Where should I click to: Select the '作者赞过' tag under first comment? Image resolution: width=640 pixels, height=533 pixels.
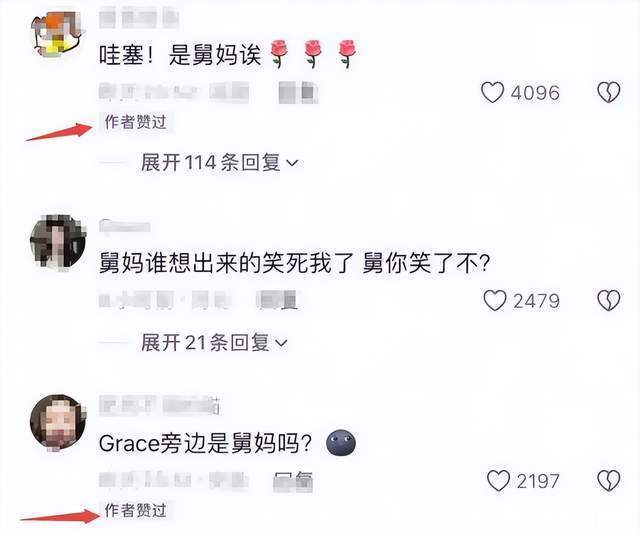136,122
